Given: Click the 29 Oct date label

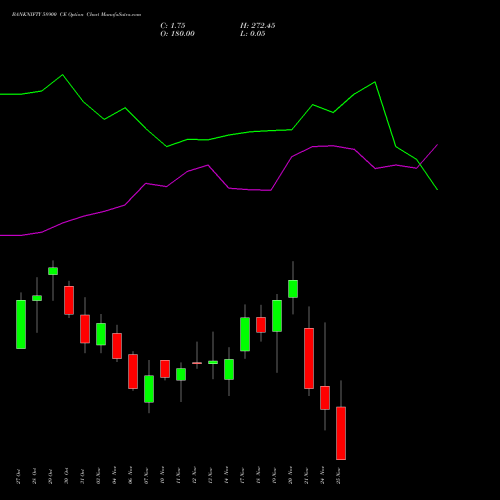Looking at the screenshot, I should coord(50,476).
